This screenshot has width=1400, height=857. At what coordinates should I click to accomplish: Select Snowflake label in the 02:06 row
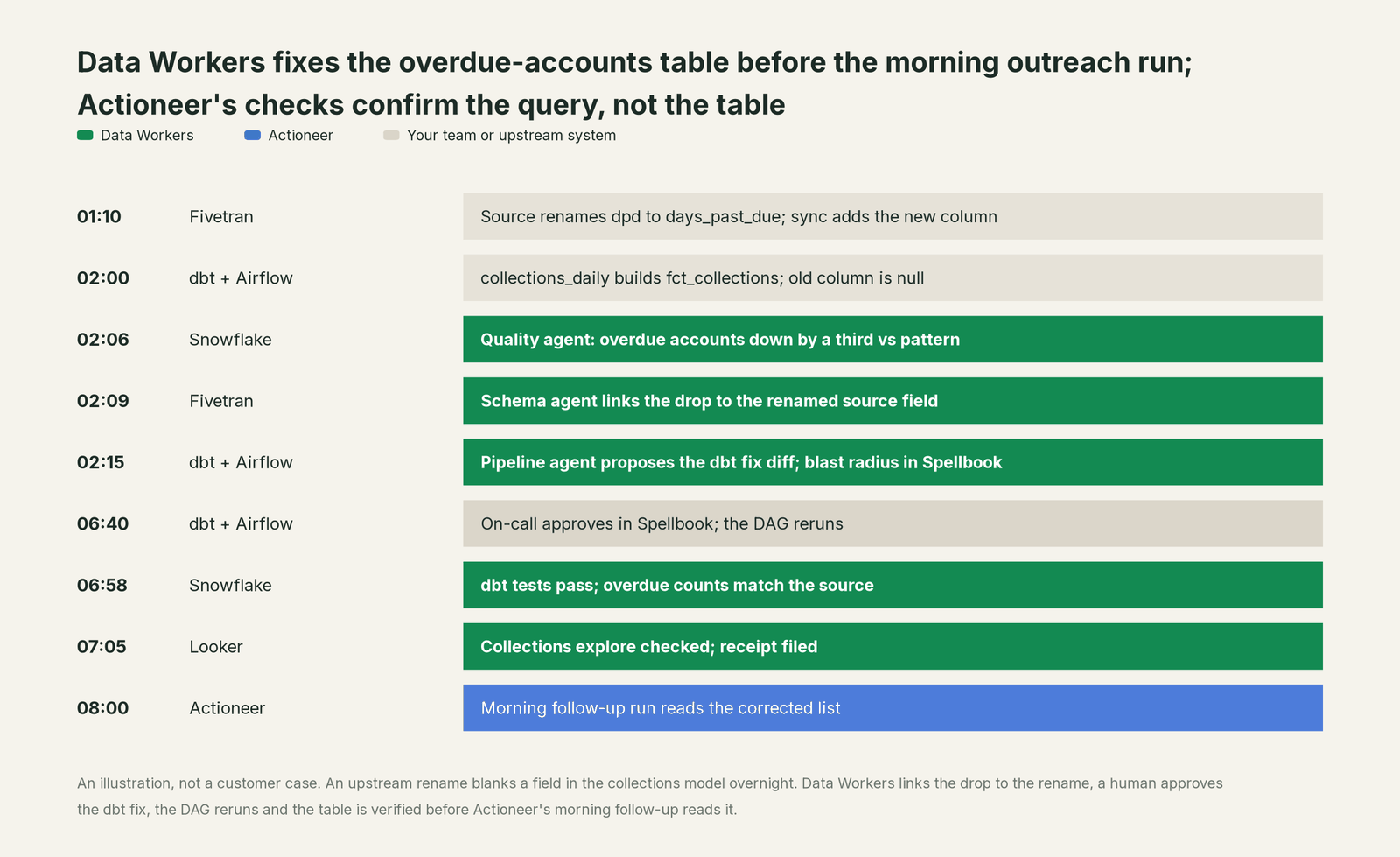click(x=230, y=340)
